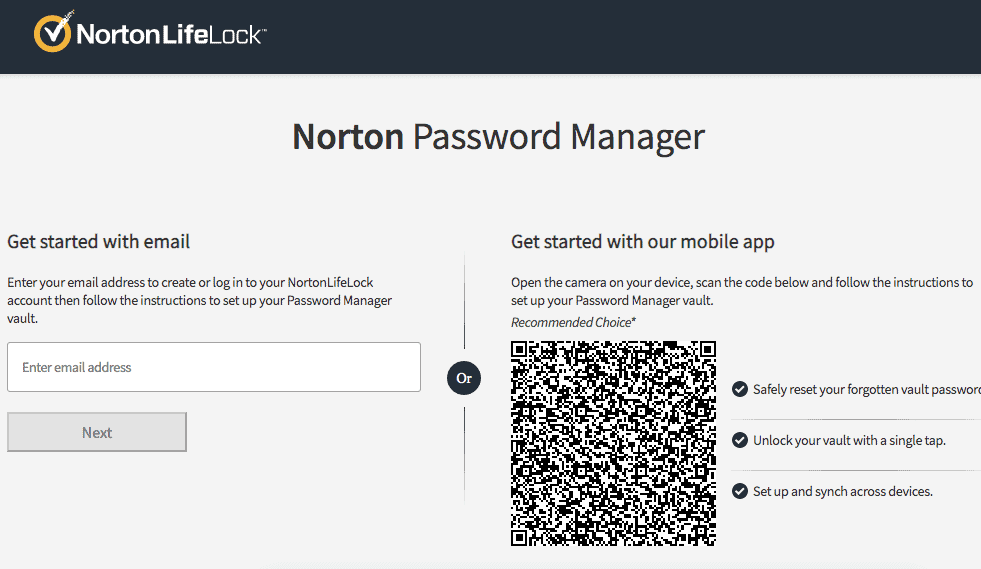Click the Recommended Choice* label
Viewport: 981px width, 569px height.
[573, 322]
